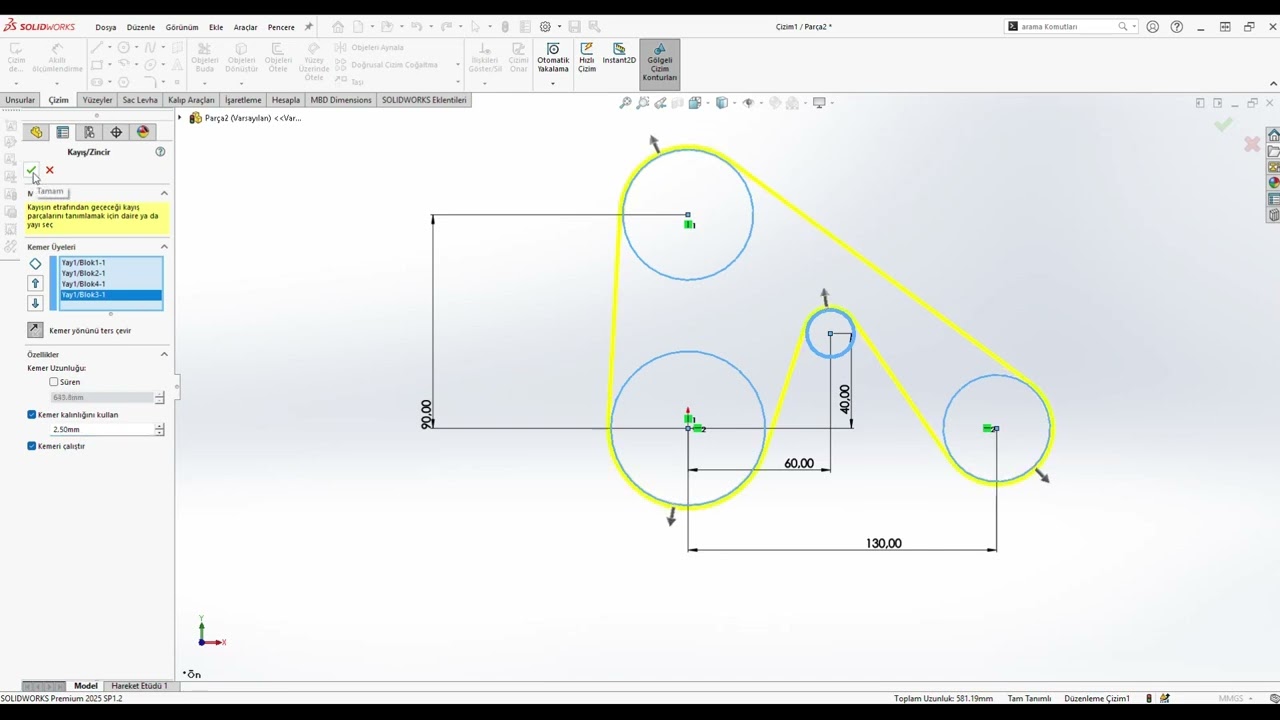Confirm belt with green checkmark OK
The height and width of the screenshot is (720, 1280).
pyautogui.click(x=31, y=170)
